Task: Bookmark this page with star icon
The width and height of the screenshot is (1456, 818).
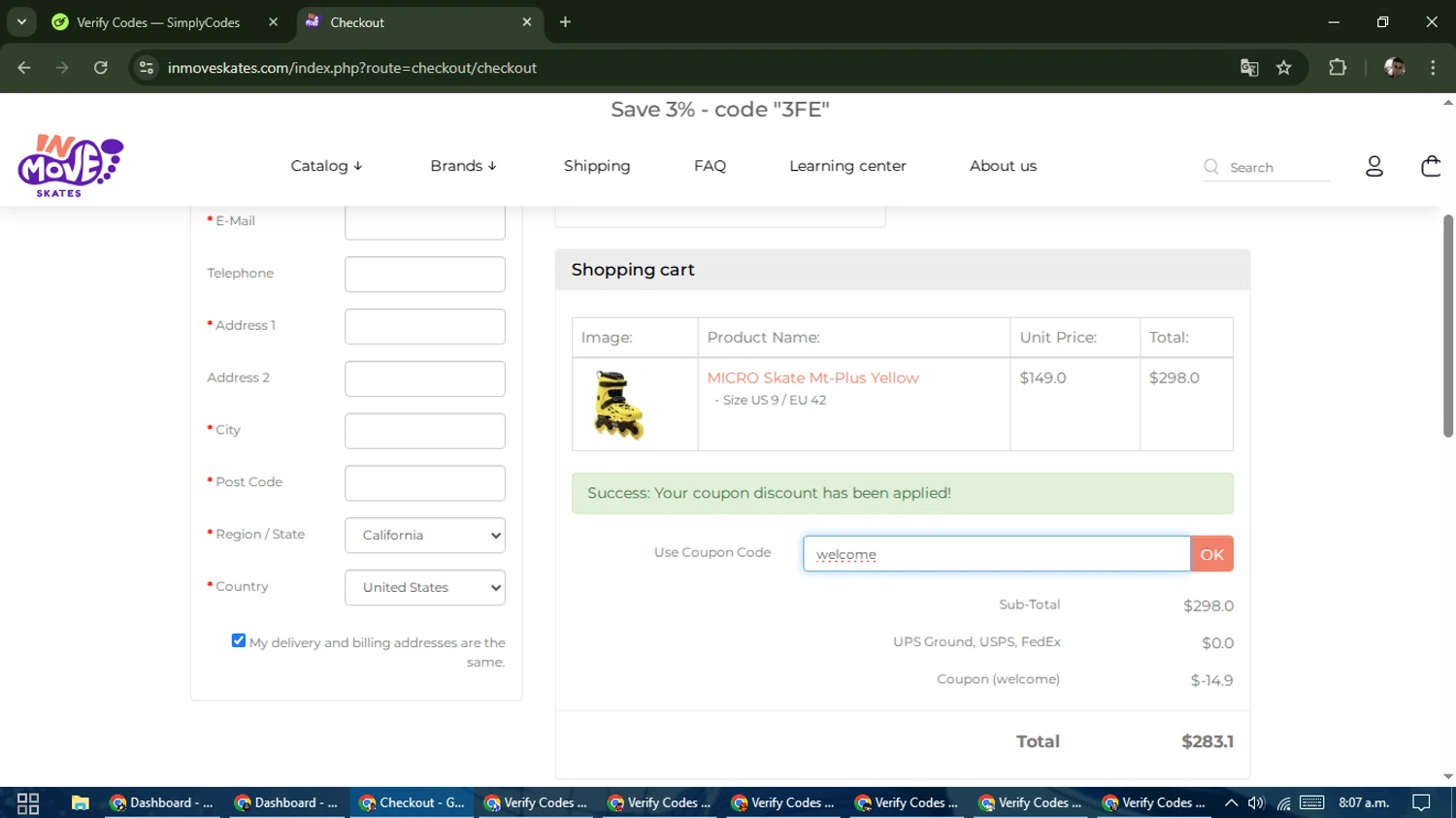Action: coord(1284,68)
